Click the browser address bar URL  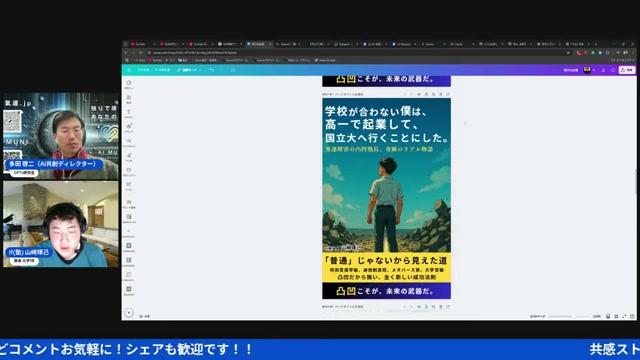194,53
